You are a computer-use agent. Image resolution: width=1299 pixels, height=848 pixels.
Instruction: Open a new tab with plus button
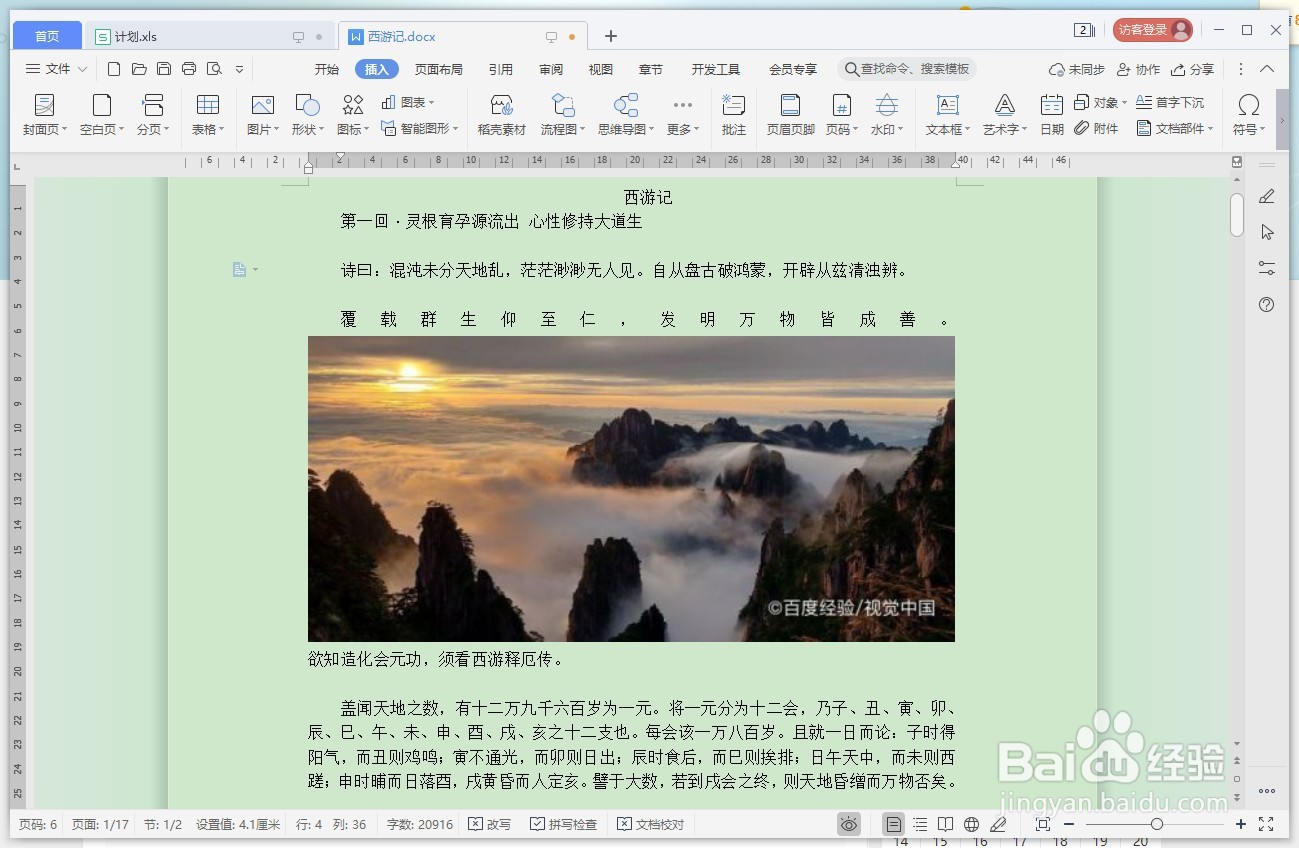click(611, 36)
